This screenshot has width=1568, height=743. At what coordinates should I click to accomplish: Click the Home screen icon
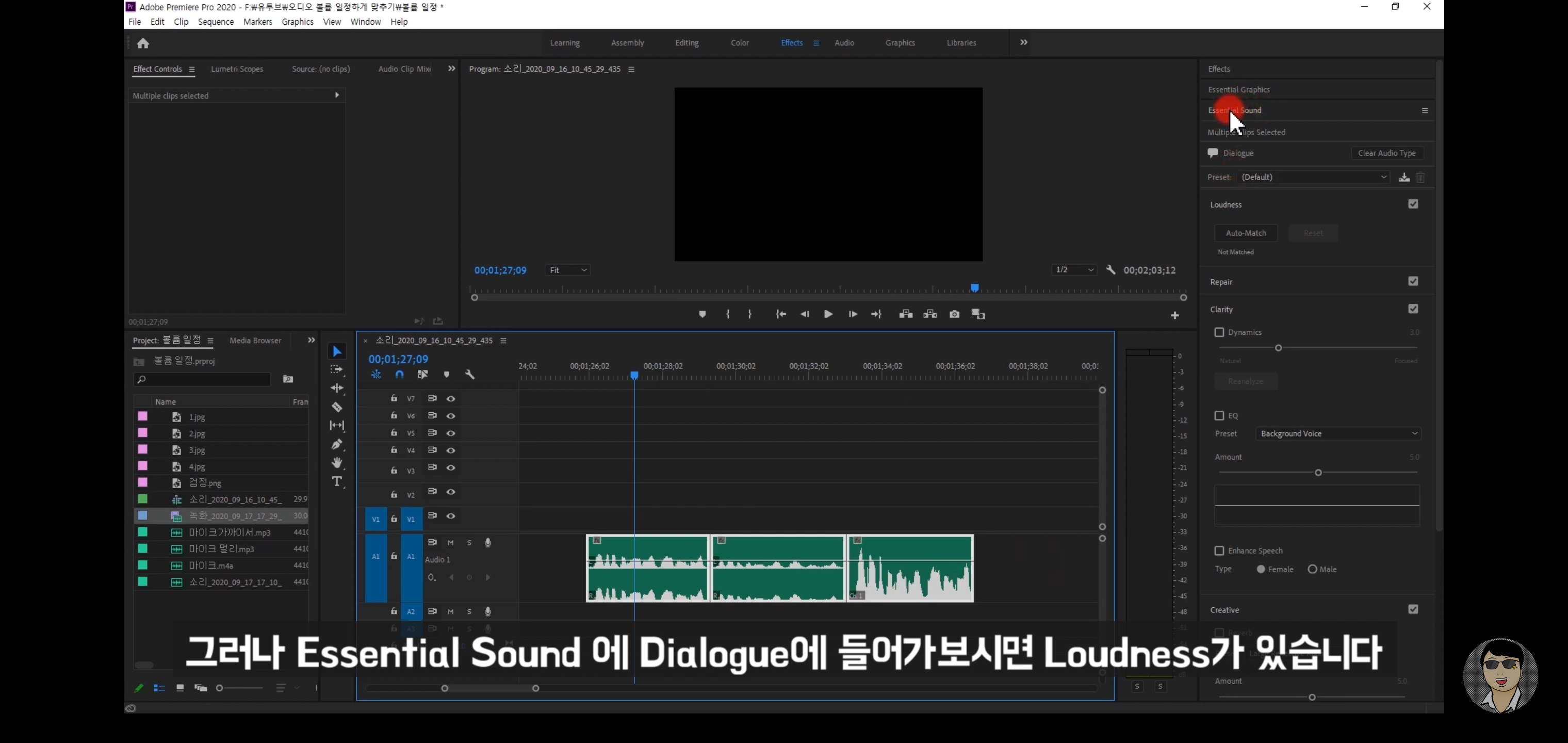pos(143,43)
